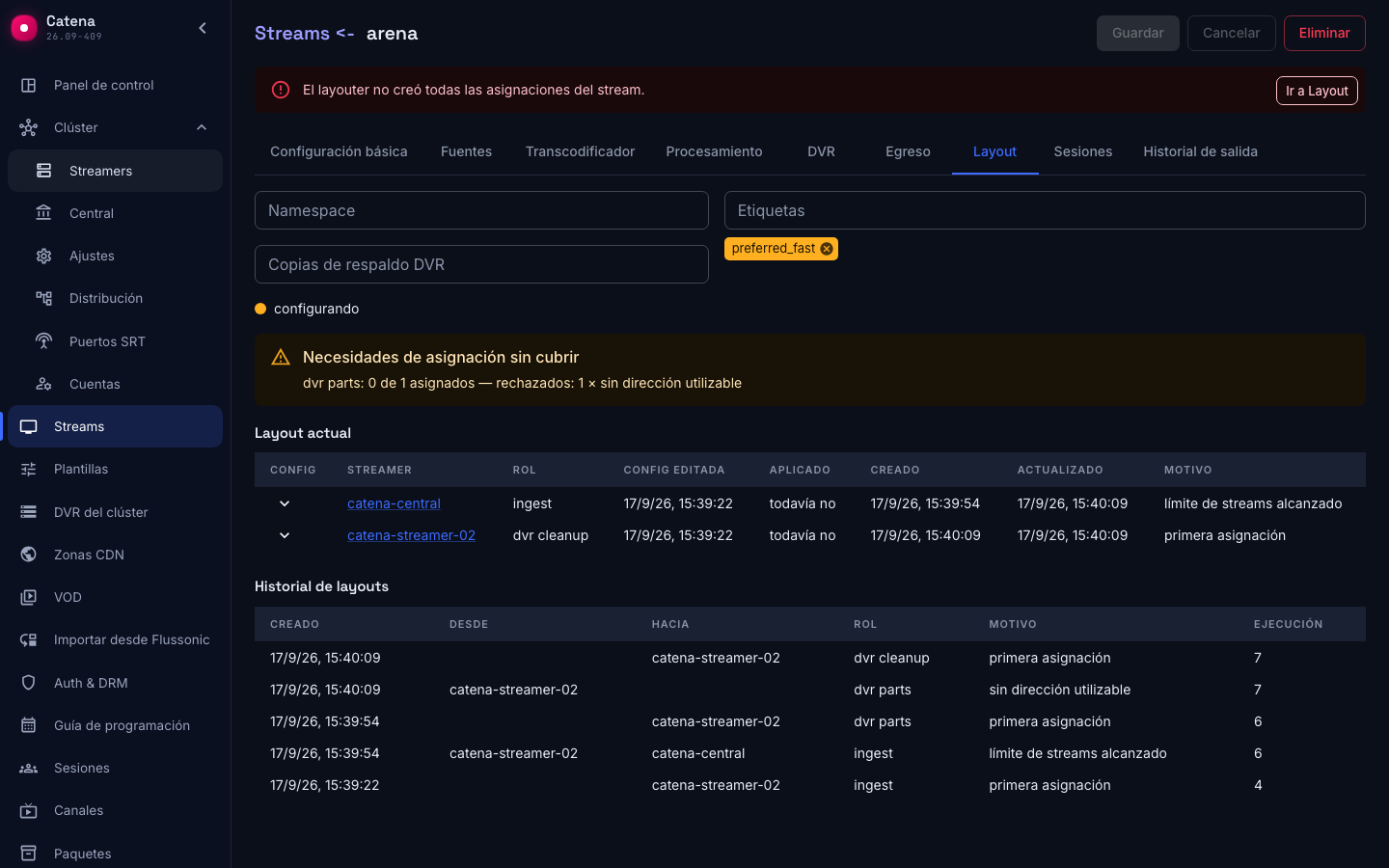Switch to the Fuentes tab
Viewport: 1389px width, 868px height.
click(466, 151)
